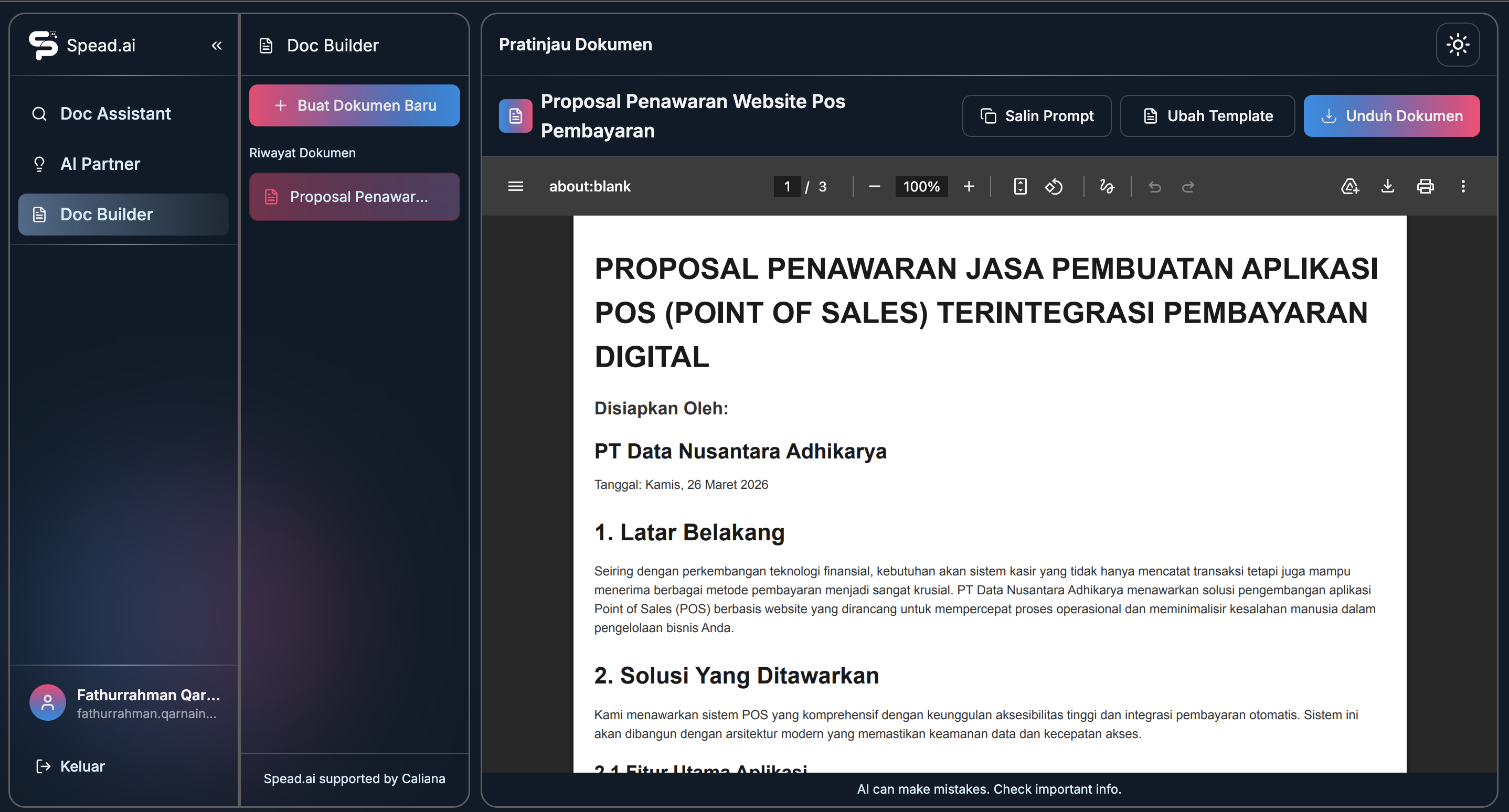
Task: Save the document to Drive
Action: tap(1349, 186)
